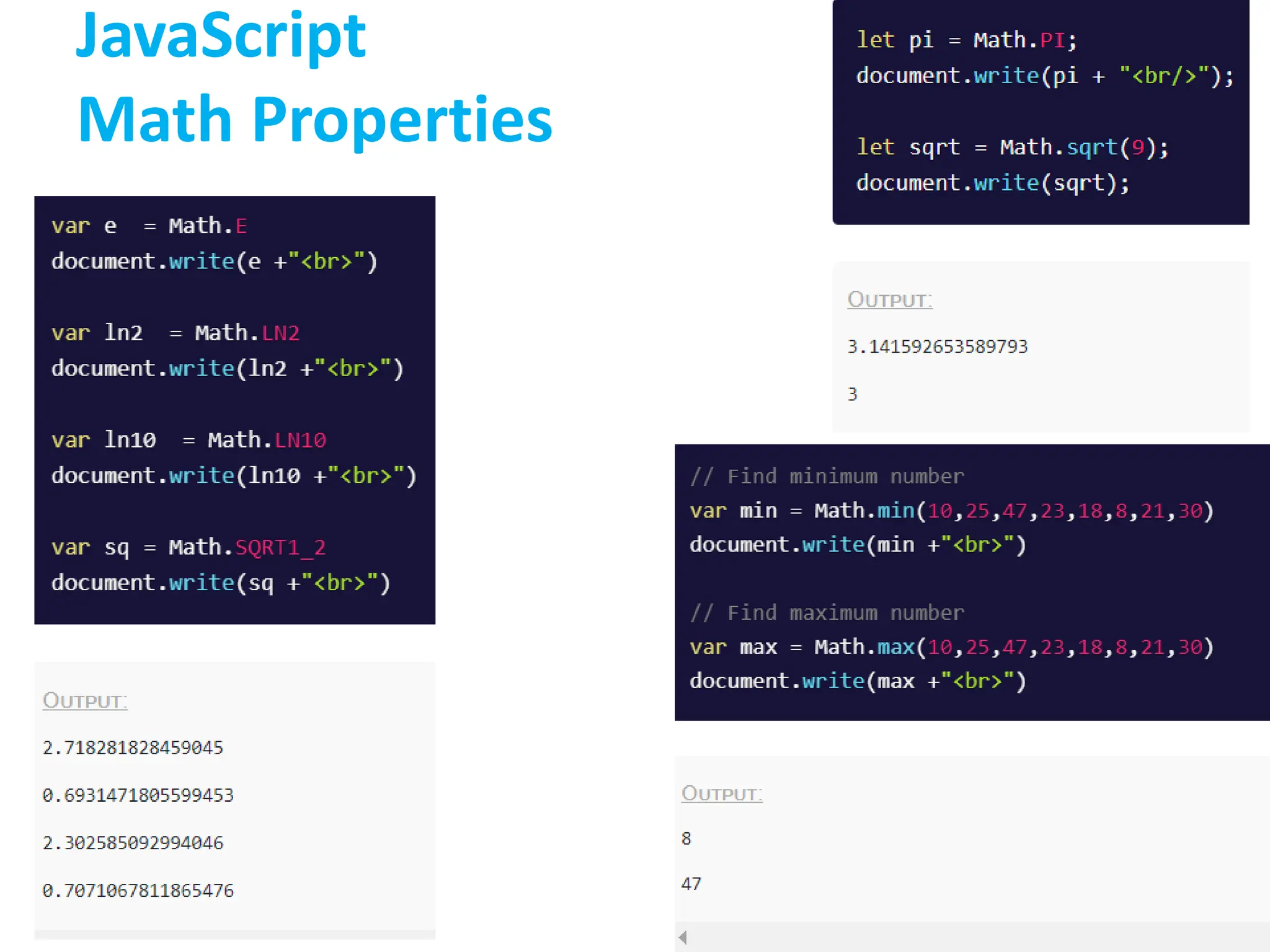Click the Output label above value 8

click(722, 793)
